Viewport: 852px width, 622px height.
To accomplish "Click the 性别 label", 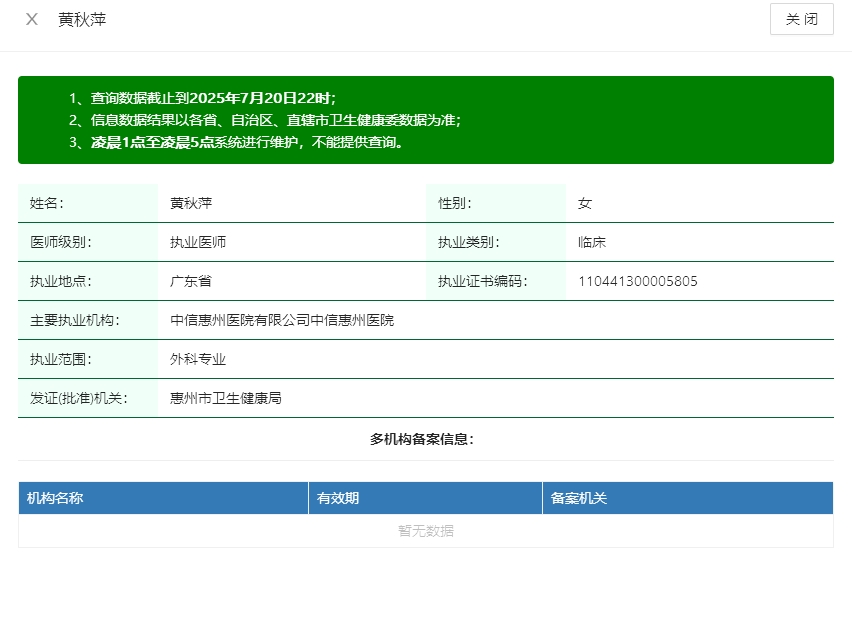I will click(x=455, y=203).
